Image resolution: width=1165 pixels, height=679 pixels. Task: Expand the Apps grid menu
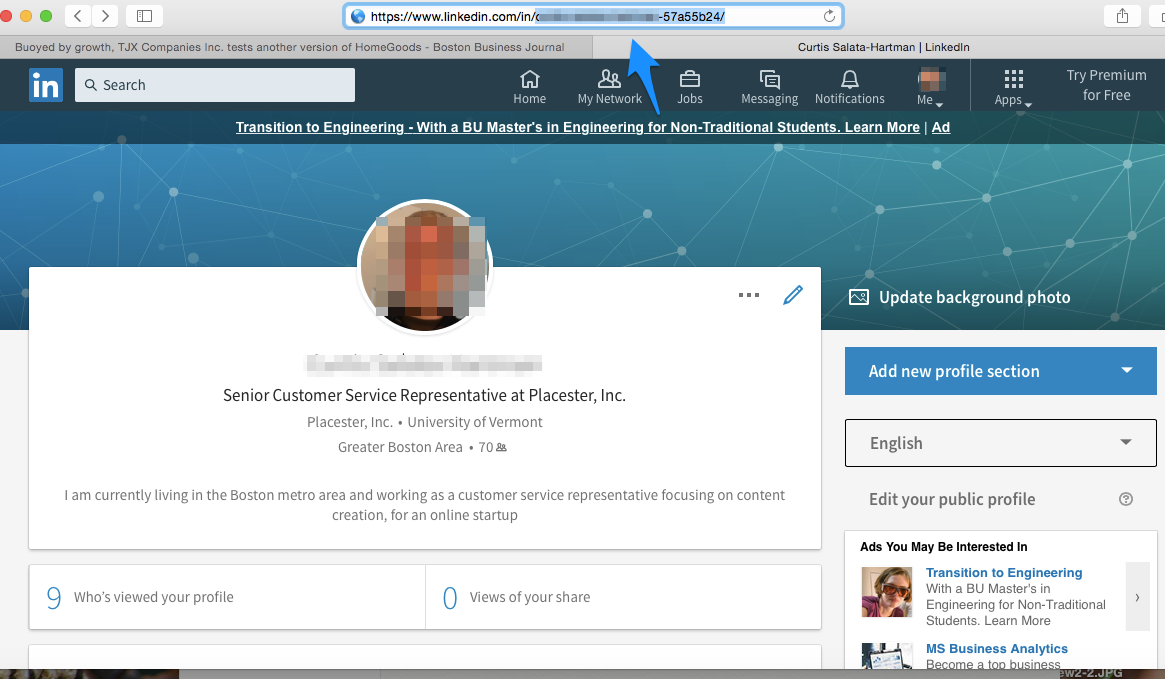coord(1013,88)
